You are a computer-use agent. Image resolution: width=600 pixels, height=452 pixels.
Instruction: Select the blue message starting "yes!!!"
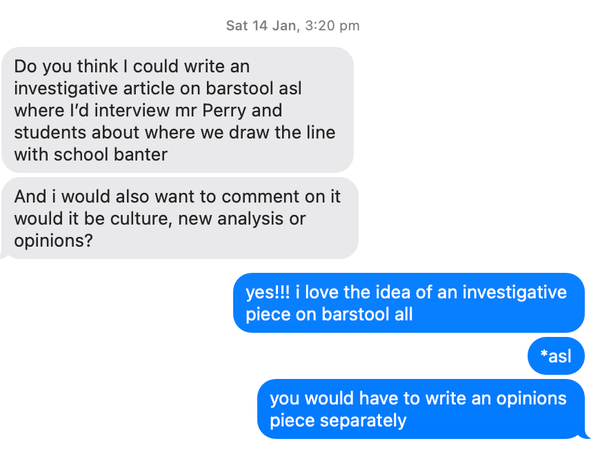pyautogui.click(x=407, y=303)
